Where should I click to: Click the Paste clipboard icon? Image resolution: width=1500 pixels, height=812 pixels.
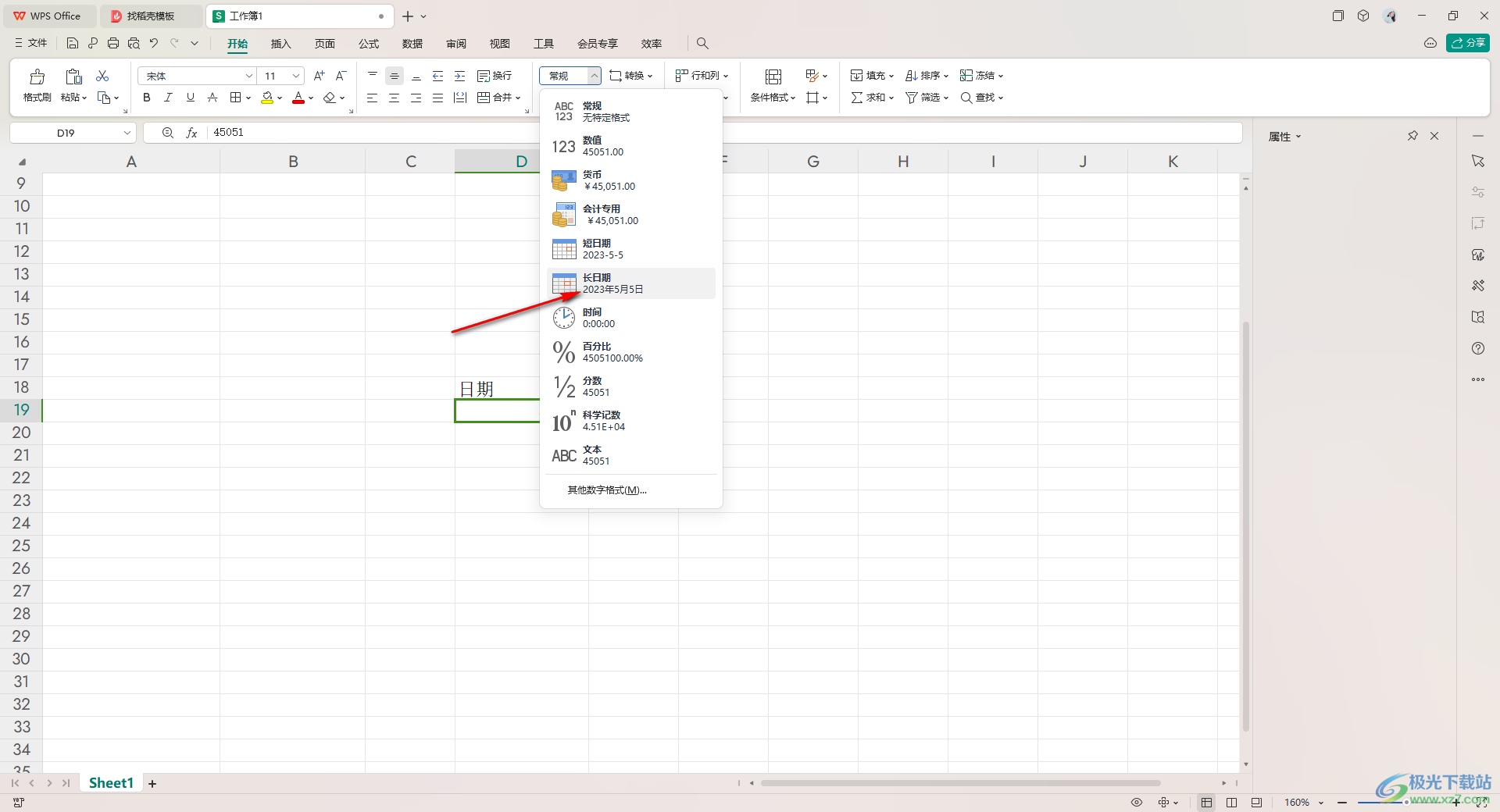(73, 77)
